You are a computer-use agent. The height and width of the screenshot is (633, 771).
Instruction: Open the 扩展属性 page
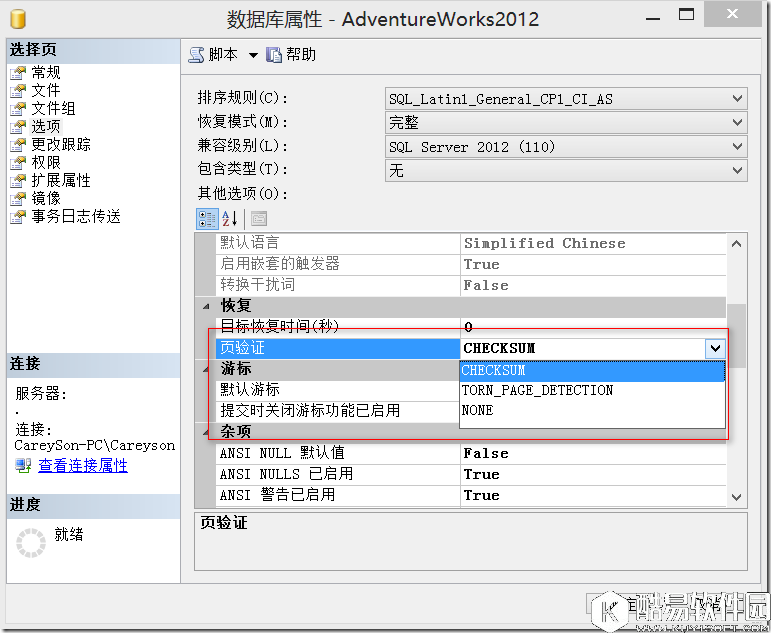tap(61, 180)
